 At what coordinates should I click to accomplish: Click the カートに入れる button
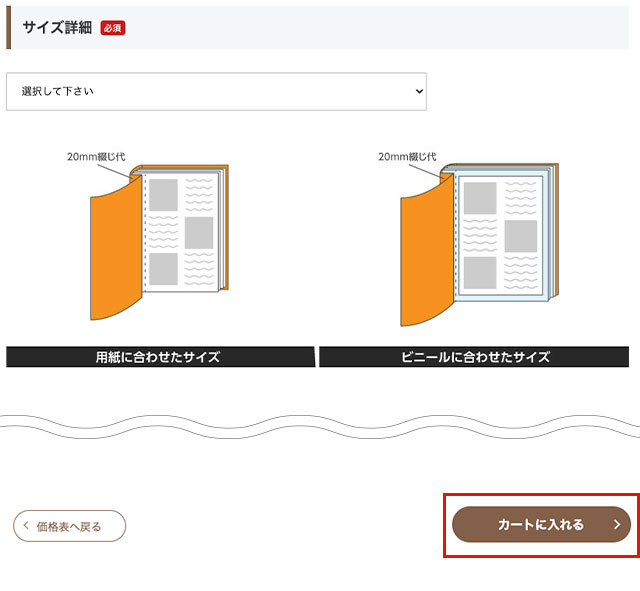[541, 524]
